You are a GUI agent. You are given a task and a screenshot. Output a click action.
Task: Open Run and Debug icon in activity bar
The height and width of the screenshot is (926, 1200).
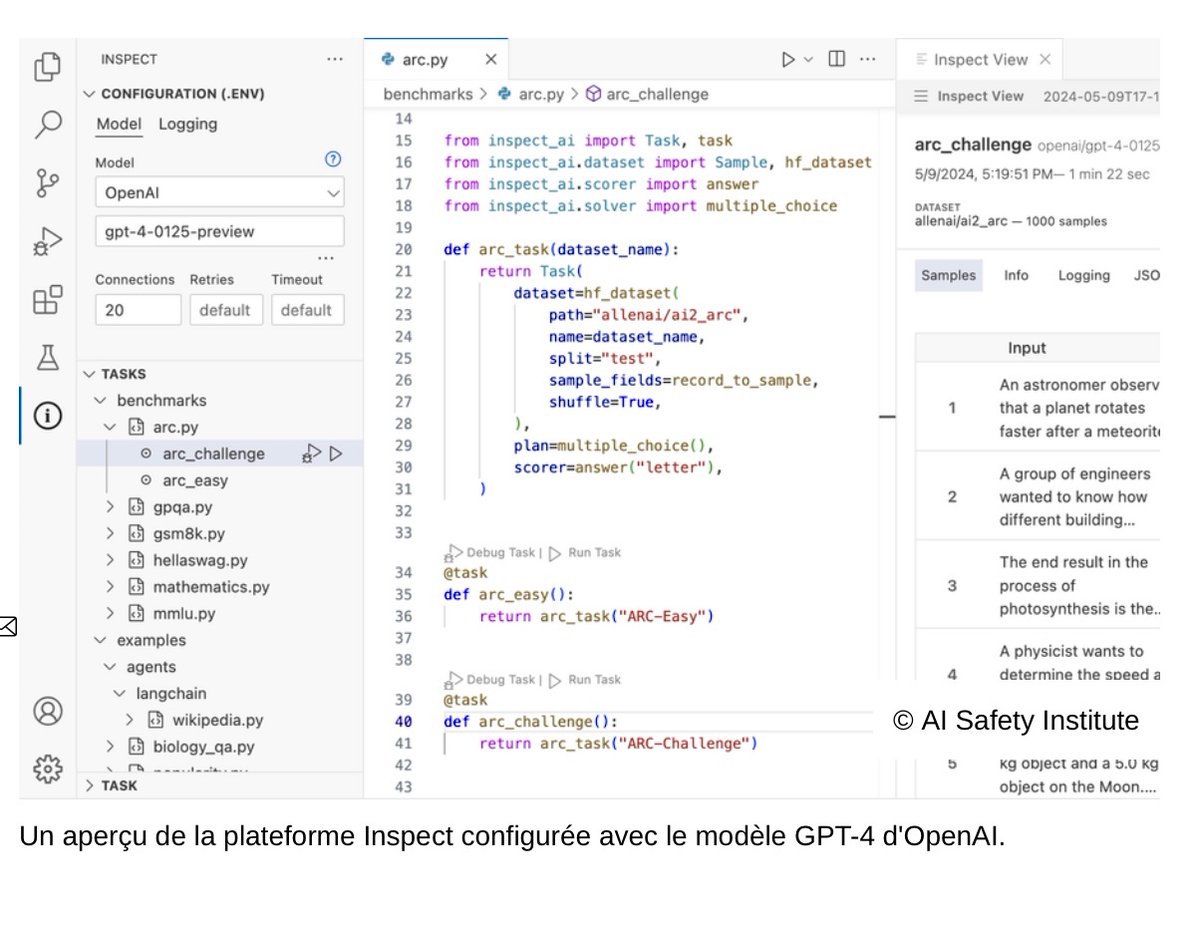[x=48, y=242]
